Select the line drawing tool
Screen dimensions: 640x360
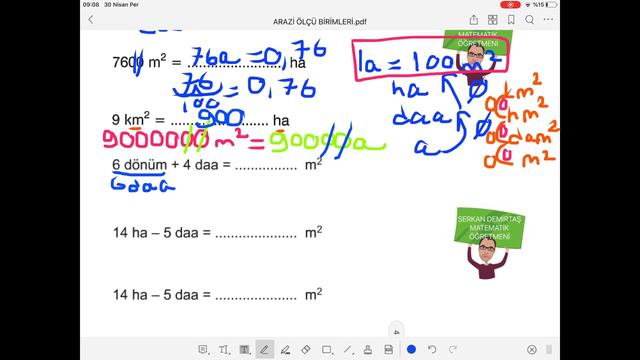point(347,349)
